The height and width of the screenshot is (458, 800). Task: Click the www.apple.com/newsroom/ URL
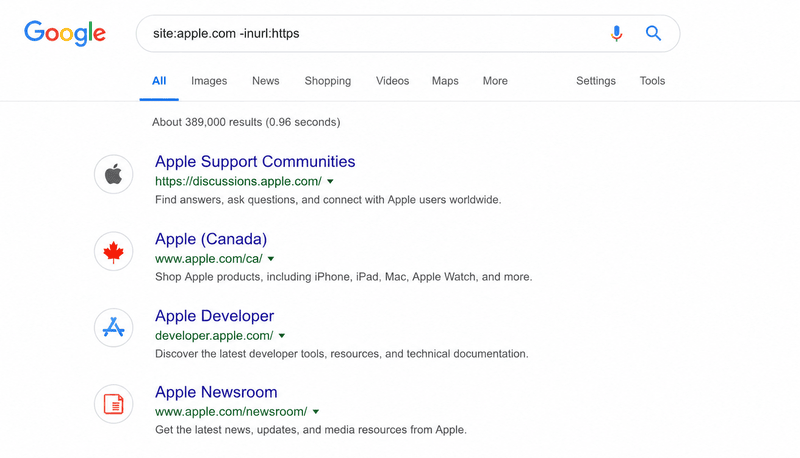[231, 412]
